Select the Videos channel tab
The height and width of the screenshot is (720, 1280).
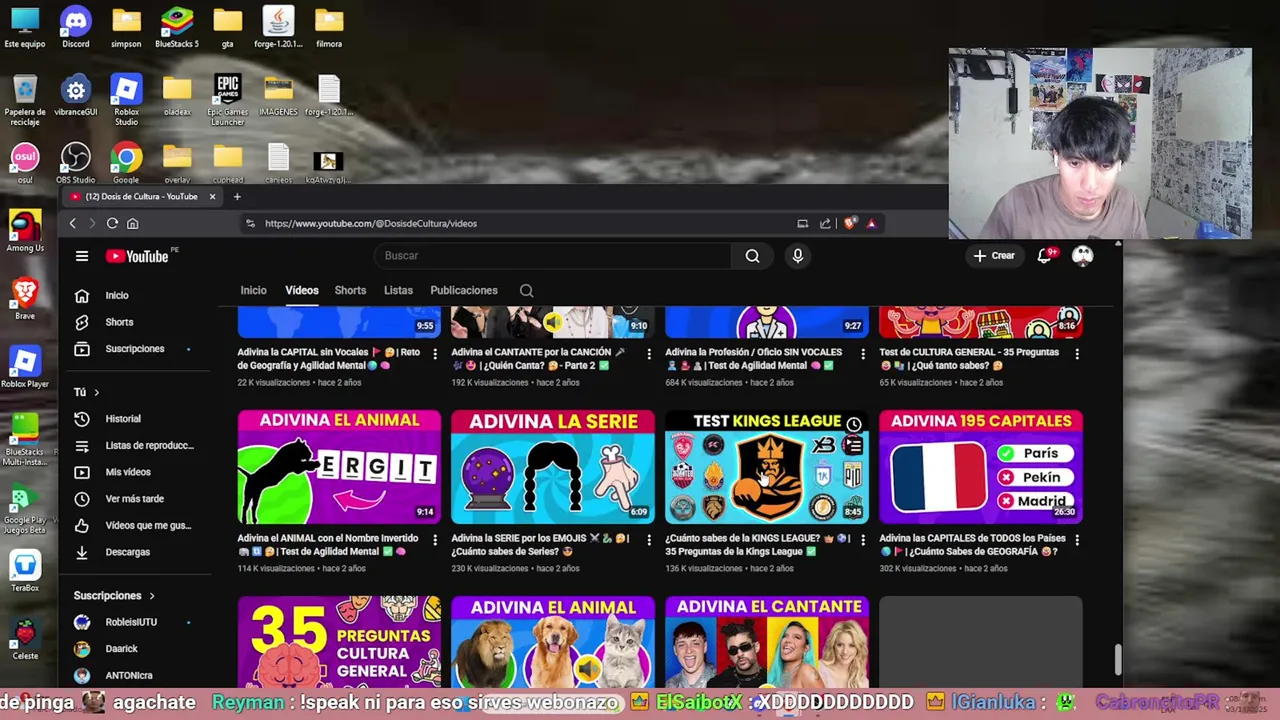(x=301, y=290)
